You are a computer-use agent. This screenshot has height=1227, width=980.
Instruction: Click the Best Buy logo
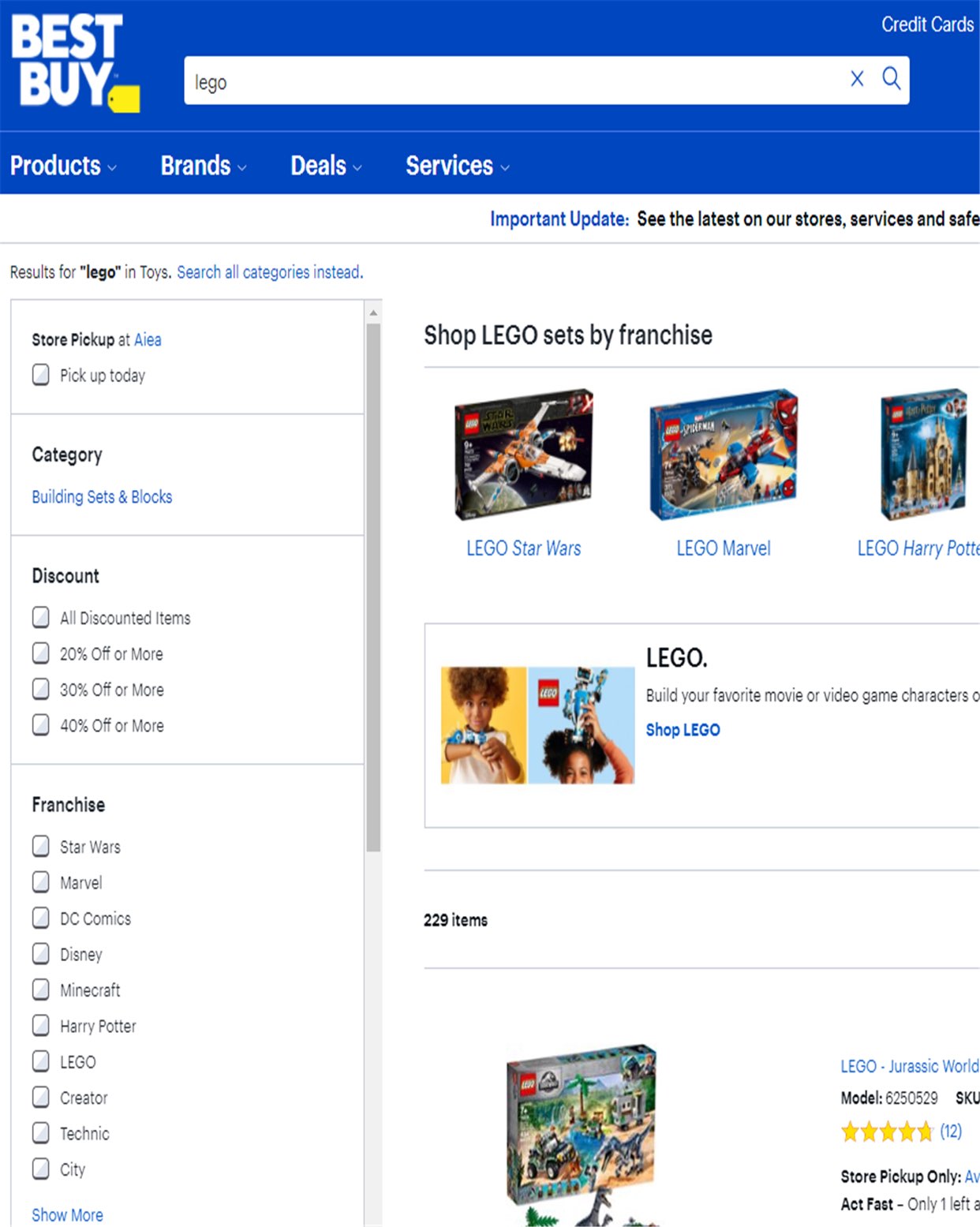click(x=76, y=63)
